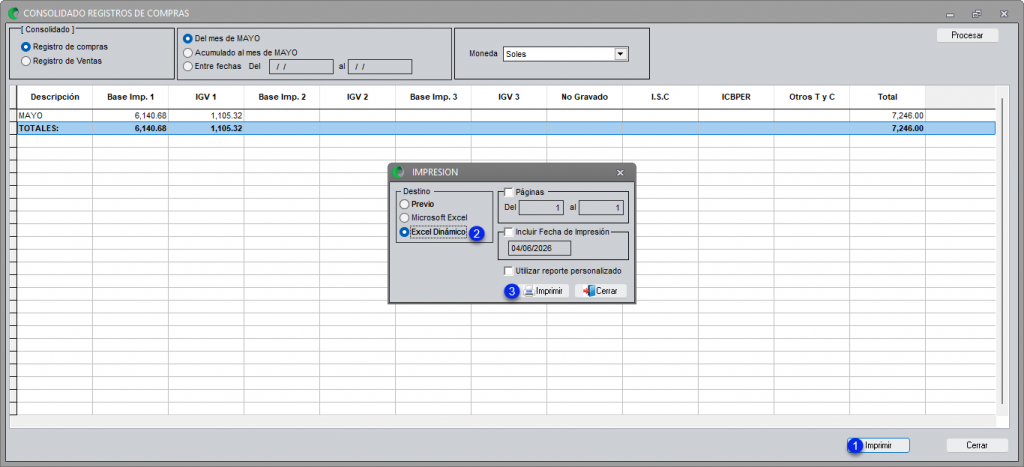Click the Total column header
The height and width of the screenshot is (467, 1024).
(888, 97)
